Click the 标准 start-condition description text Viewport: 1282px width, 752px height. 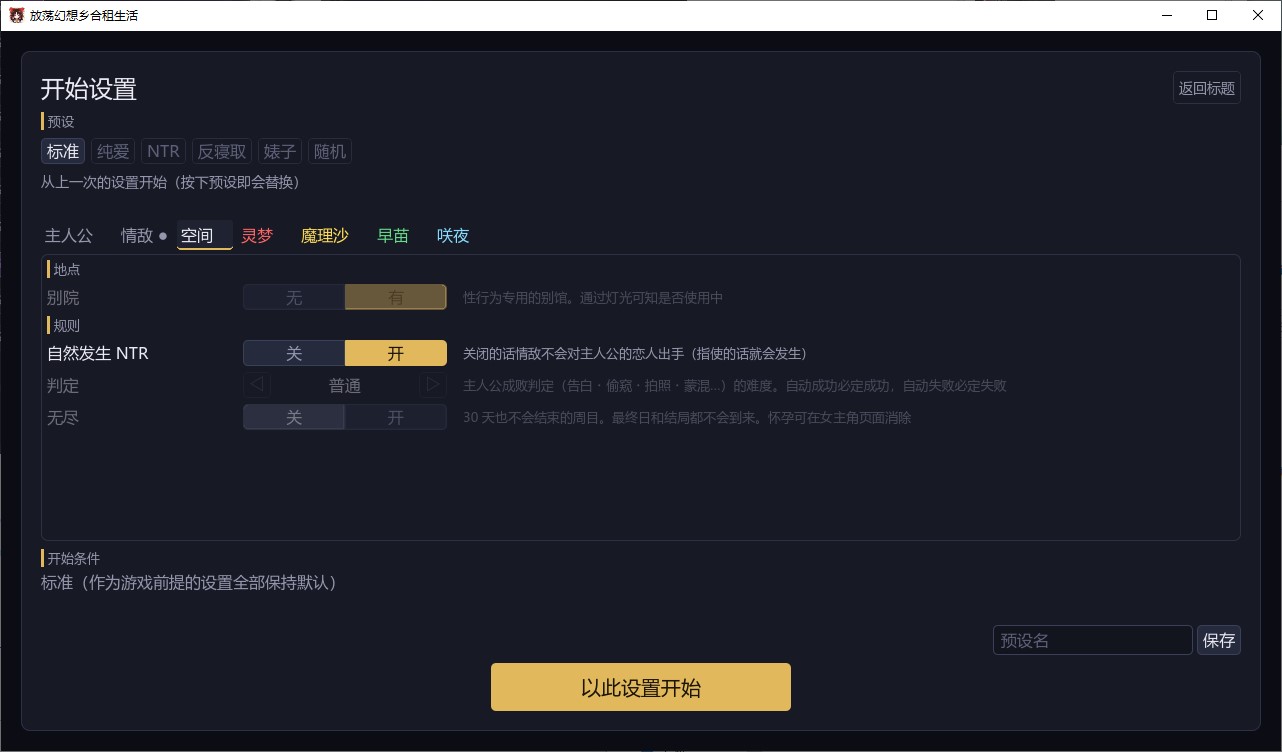pyautogui.click(x=188, y=582)
